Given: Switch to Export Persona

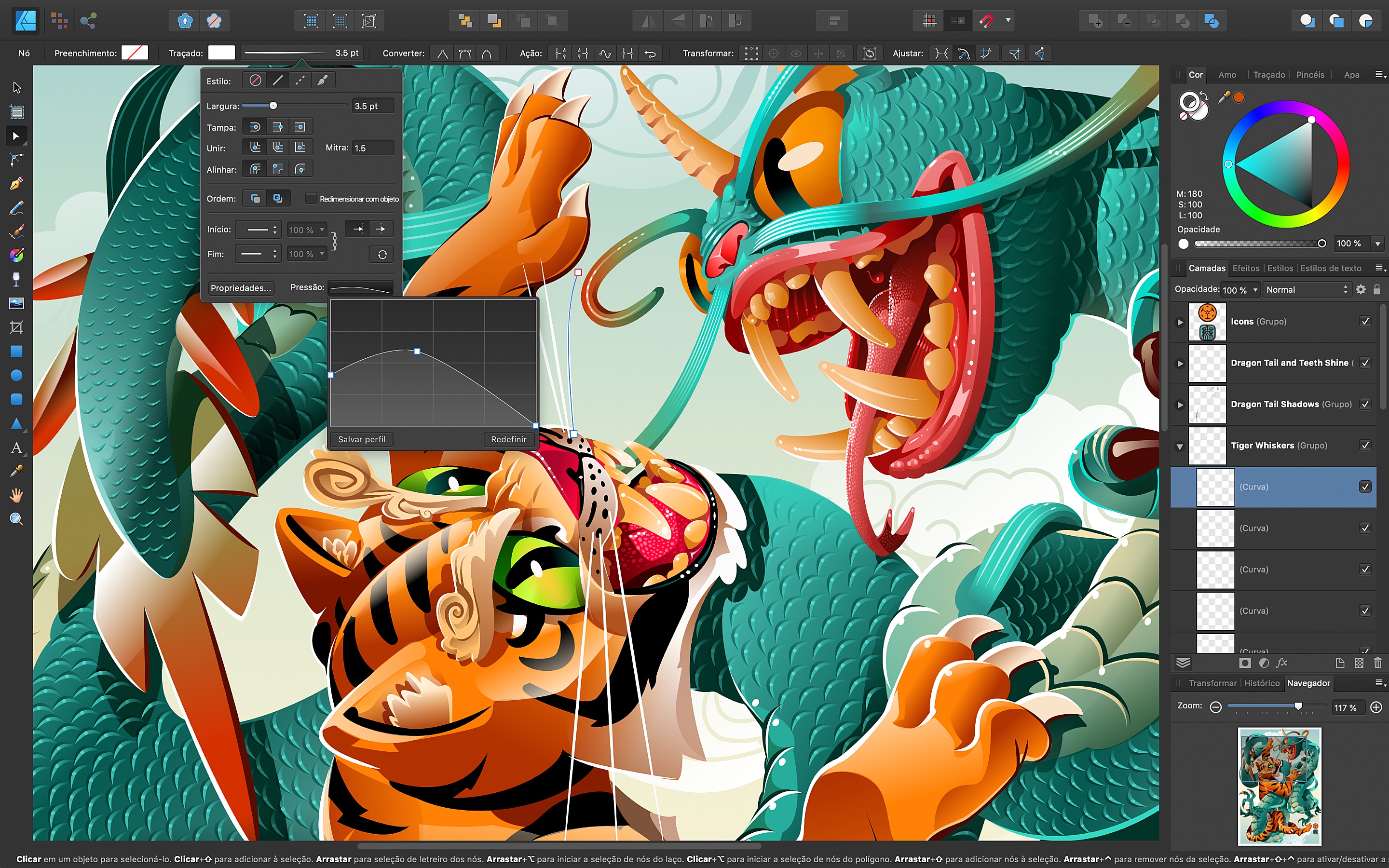Looking at the screenshot, I should [x=88, y=21].
